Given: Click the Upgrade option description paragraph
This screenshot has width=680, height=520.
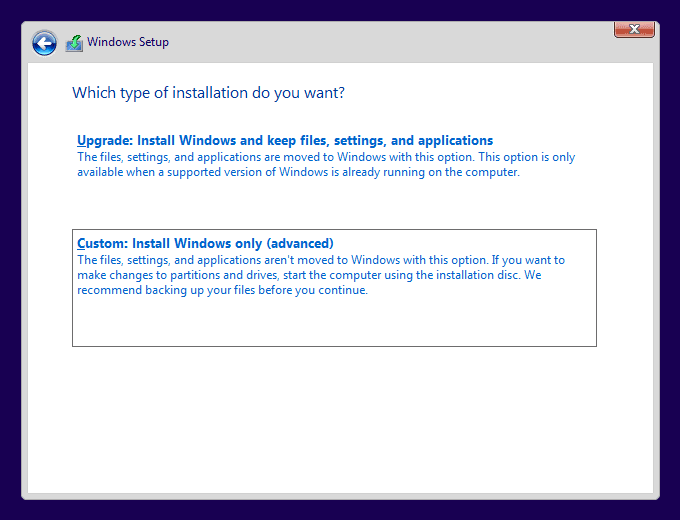Looking at the screenshot, I should pos(326,164).
